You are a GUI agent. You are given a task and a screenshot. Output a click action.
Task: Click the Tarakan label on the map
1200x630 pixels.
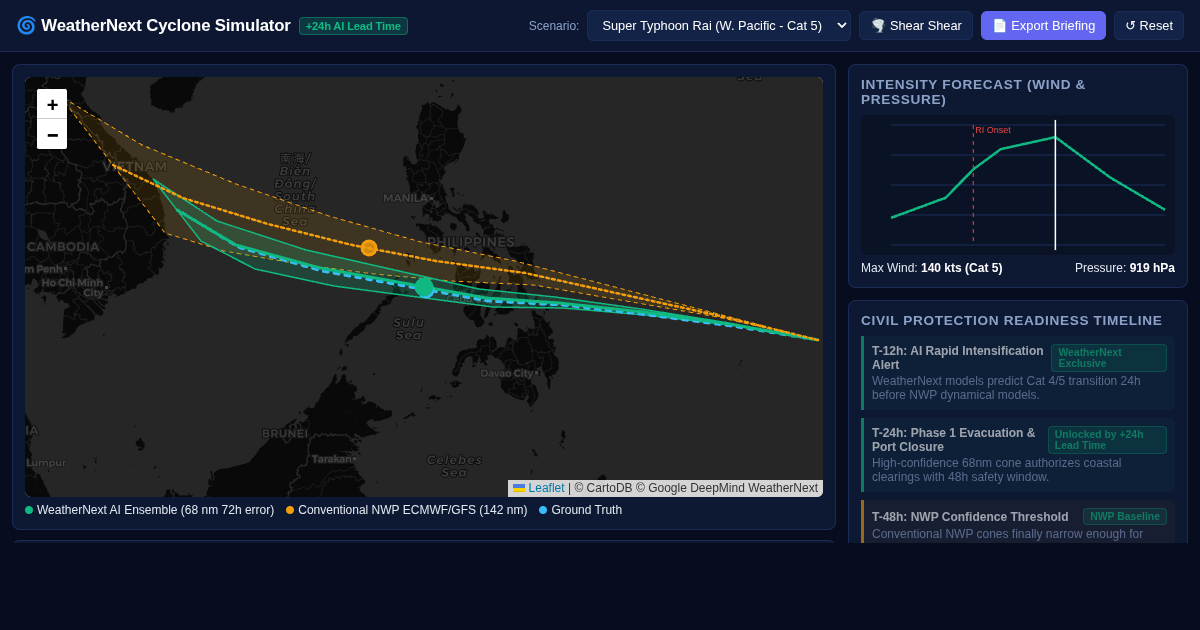click(x=331, y=459)
